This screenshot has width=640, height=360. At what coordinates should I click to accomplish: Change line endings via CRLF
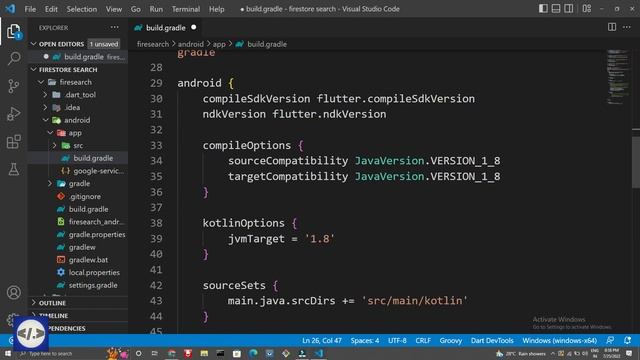(423, 340)
